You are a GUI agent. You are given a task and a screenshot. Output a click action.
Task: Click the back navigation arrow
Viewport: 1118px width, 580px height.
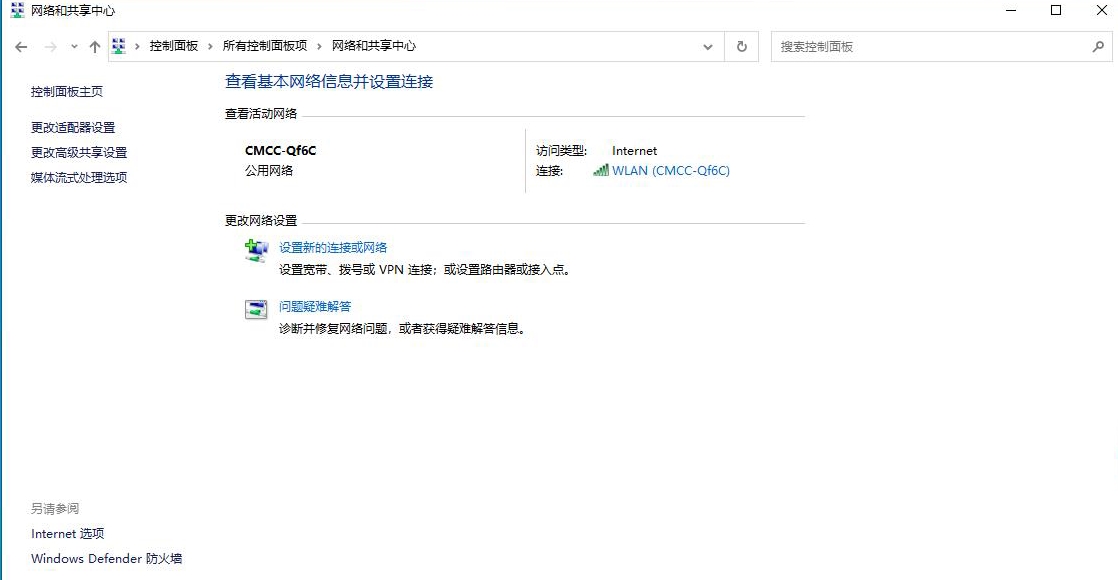[x=20, y=46]
